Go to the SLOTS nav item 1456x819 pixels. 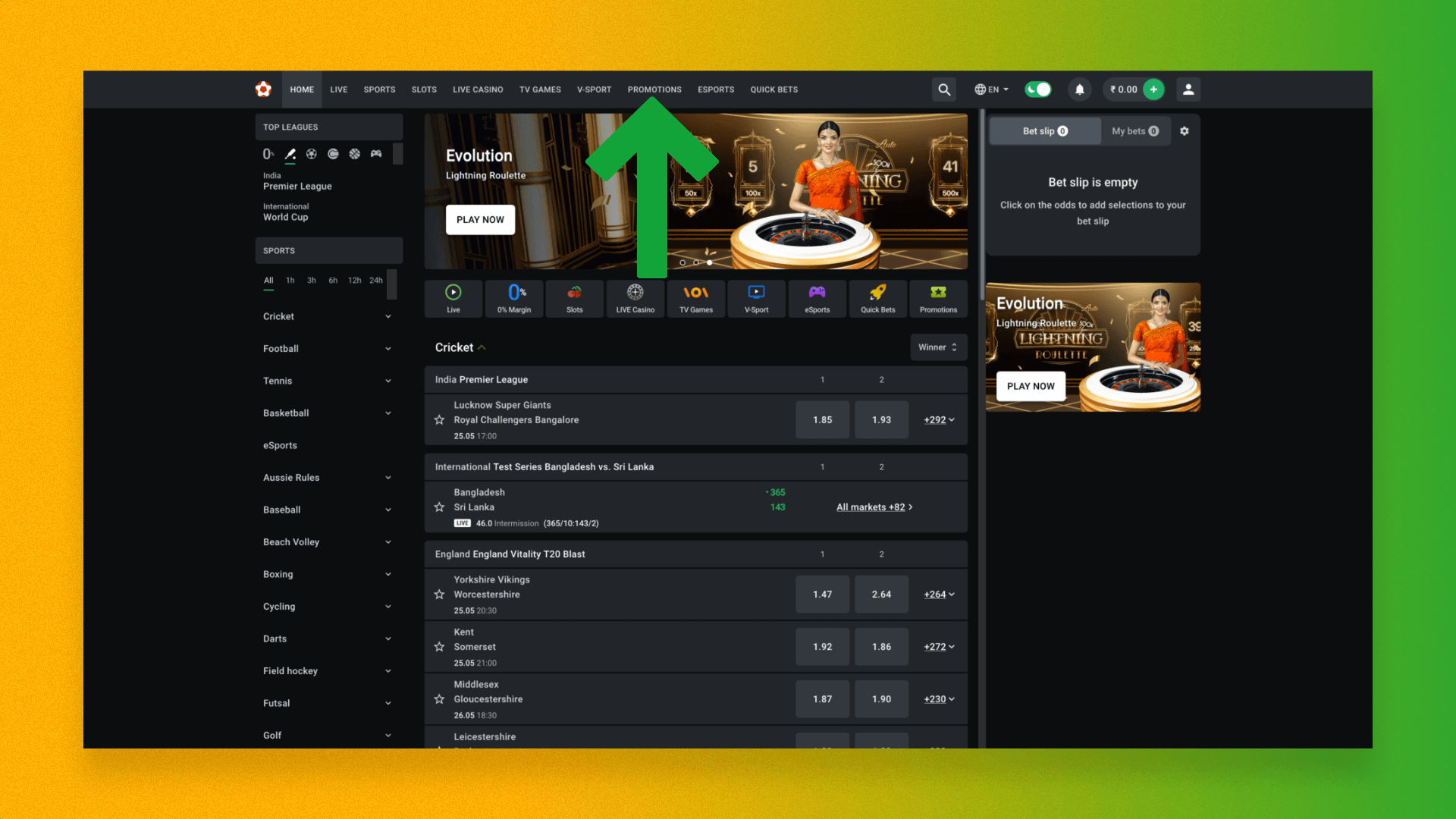click(x=424, y=89)
